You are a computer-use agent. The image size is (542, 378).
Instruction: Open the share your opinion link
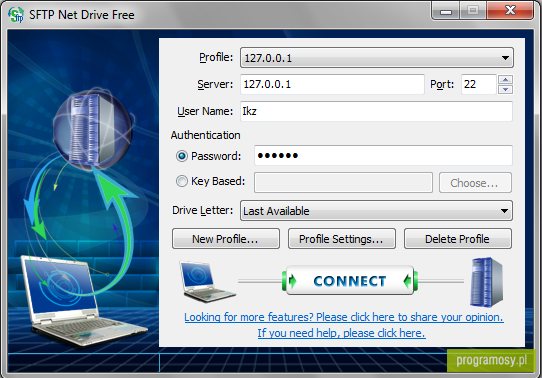point(344,317)
